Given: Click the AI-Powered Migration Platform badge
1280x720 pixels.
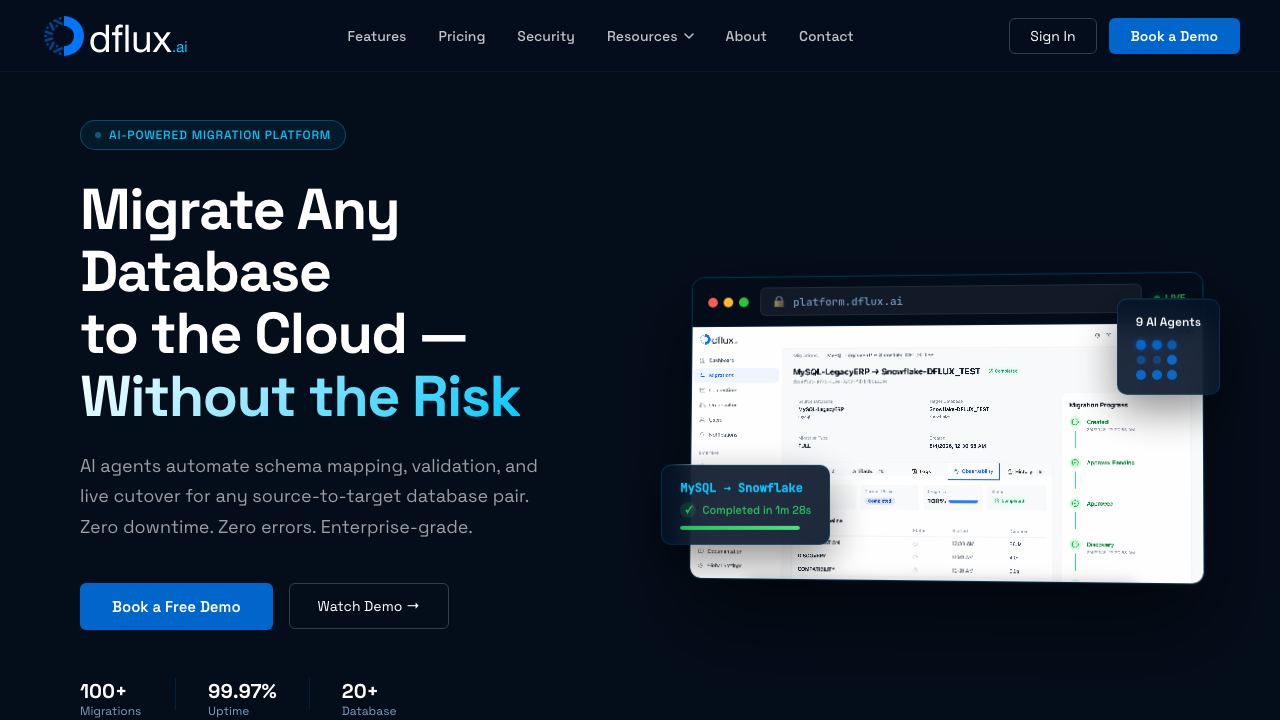Looking at the screenshot, I should 213,135.
